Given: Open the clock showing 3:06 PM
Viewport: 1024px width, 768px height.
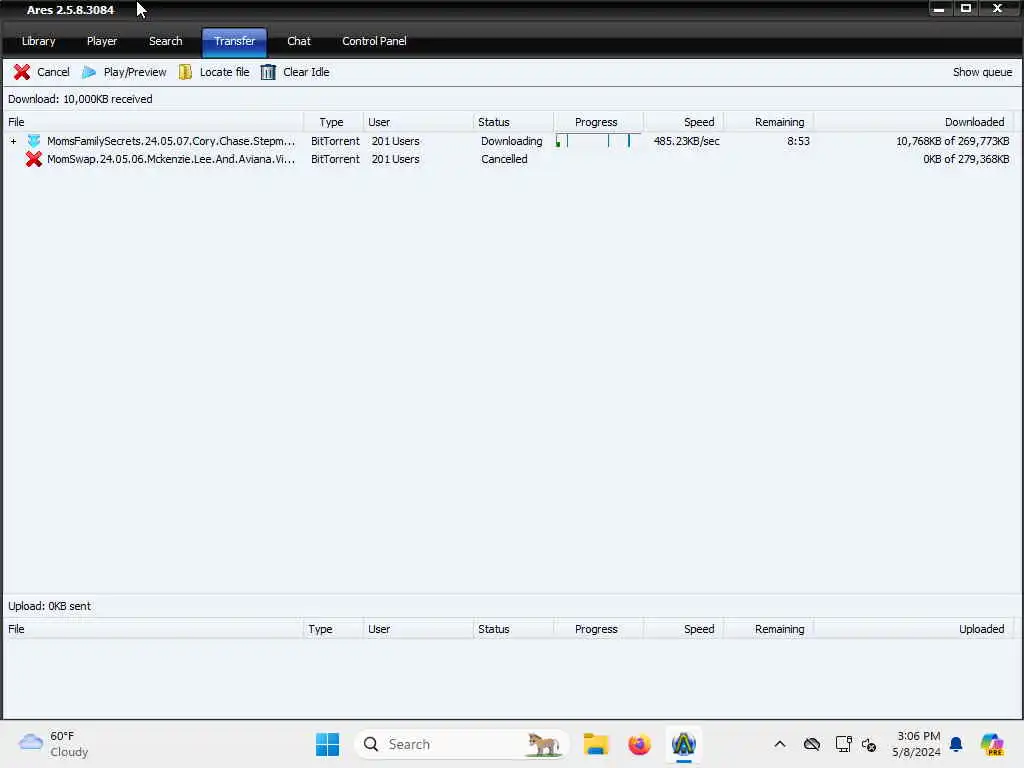Looking at the screenshot, I should coord(916,744).
